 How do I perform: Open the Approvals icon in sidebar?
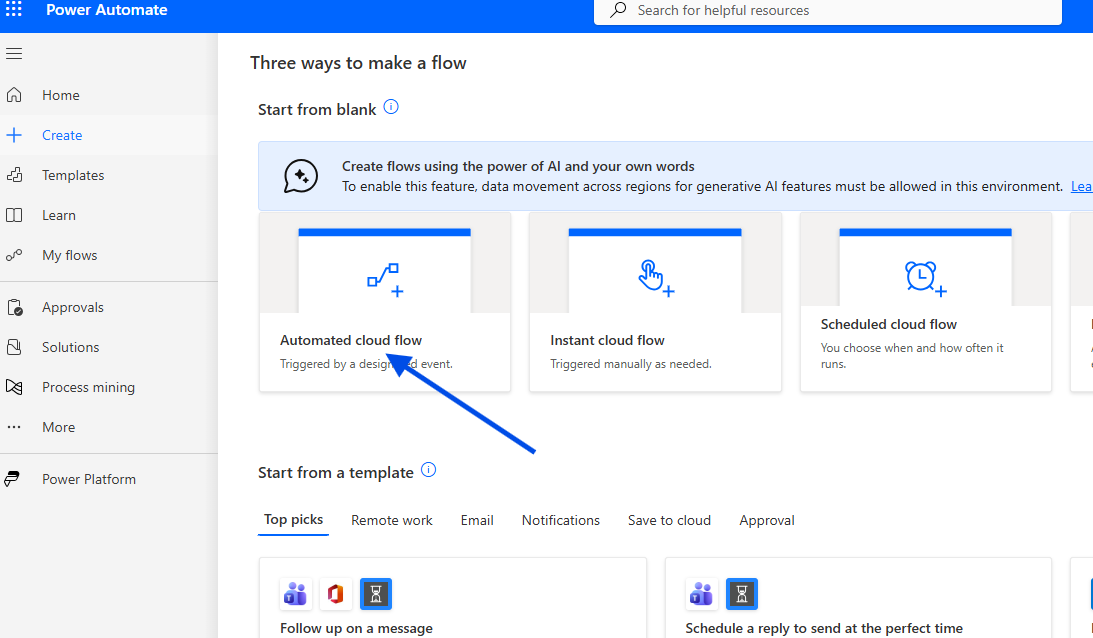point(14,307)
